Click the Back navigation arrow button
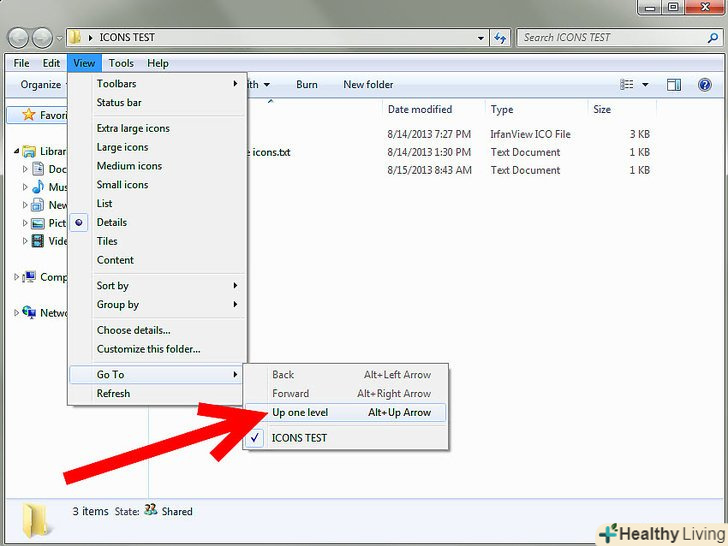This screenshot has width=728, height=546. click(18, 38)
